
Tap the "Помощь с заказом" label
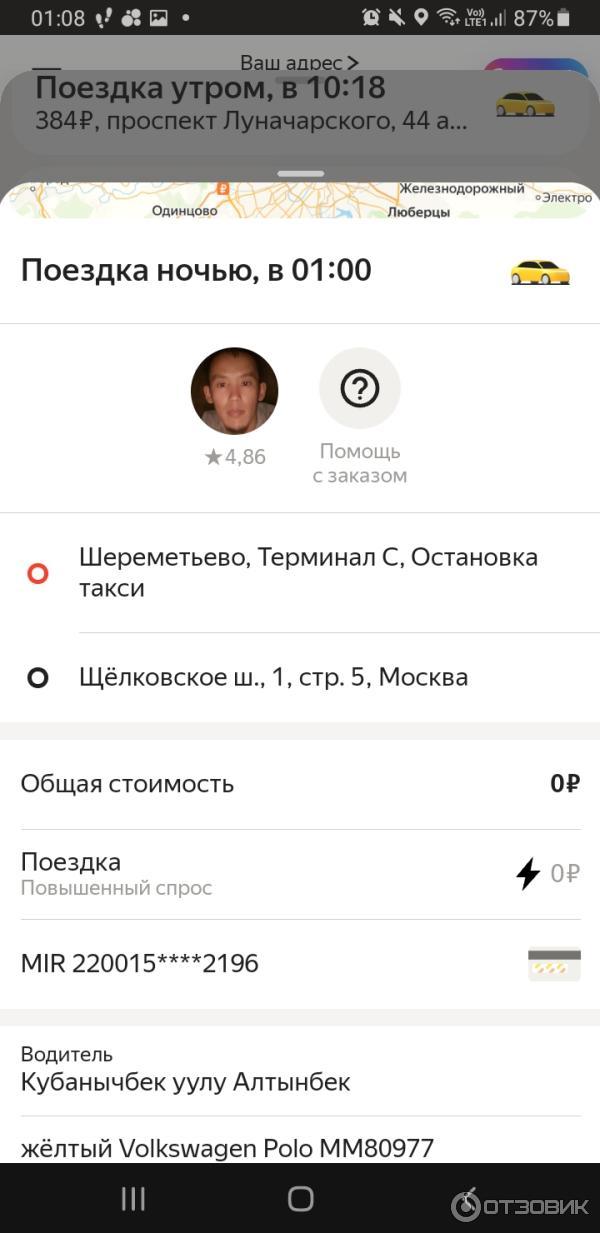pos(360,464)
